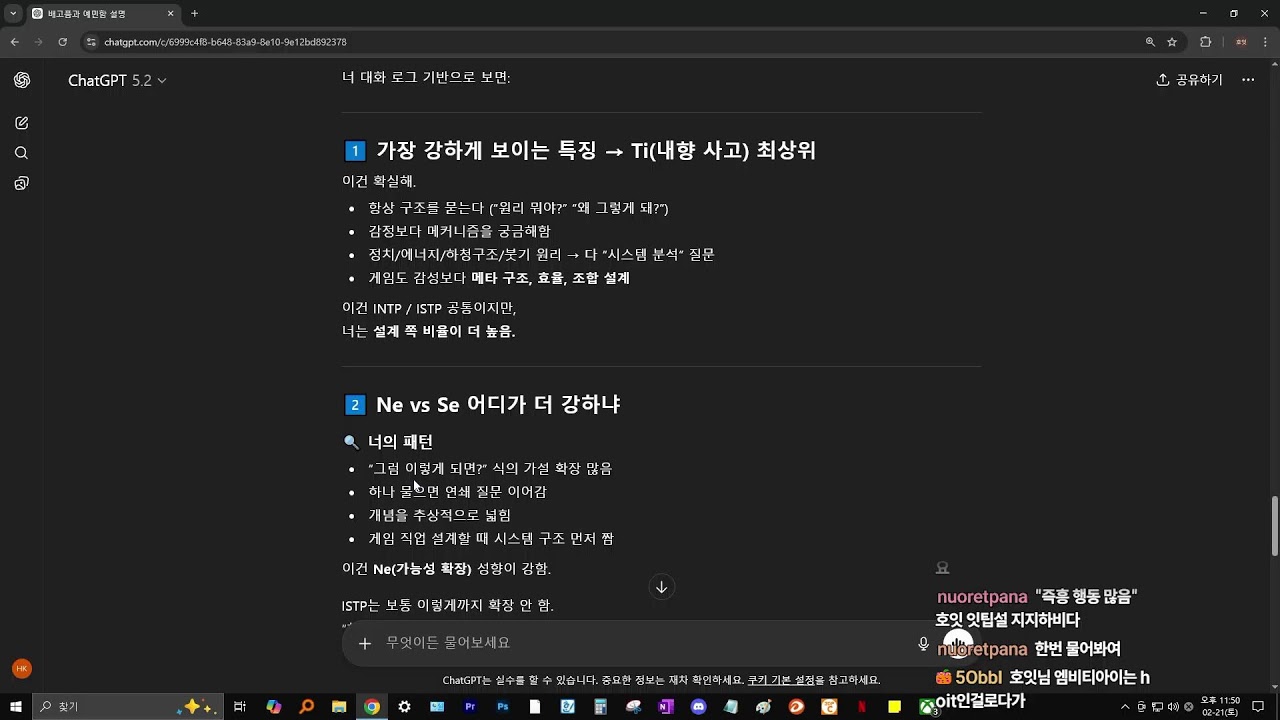Click the bullet 하나 물으면 연쇄 질문 이어감
Image resolution: width=1280 pixels, height=720 pixels.
(x=457, y=492)
